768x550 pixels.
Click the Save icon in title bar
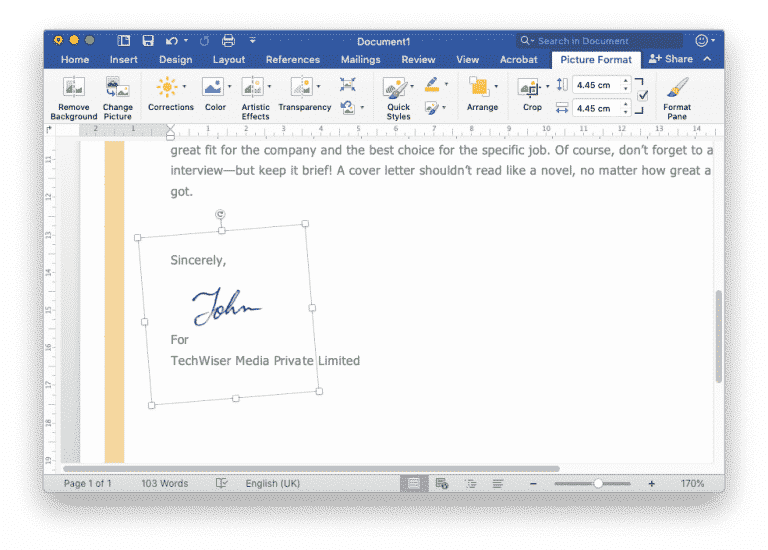pos(148,41)
